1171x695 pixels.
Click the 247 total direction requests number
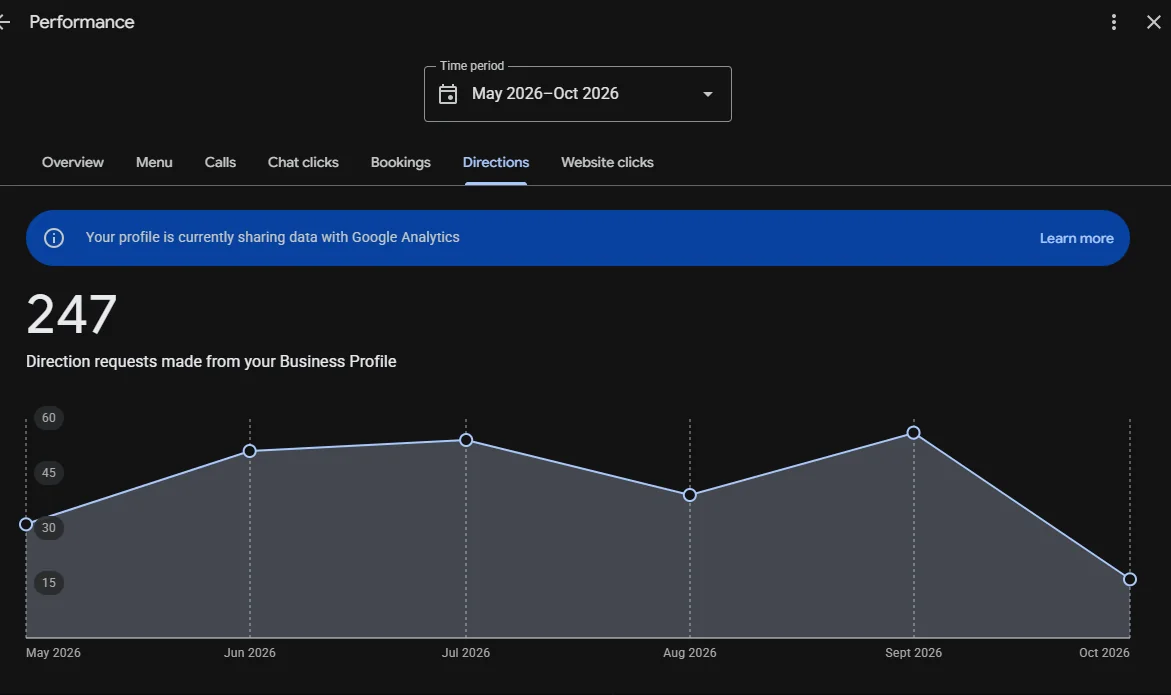pyautogui.click(x=72, y=314)
